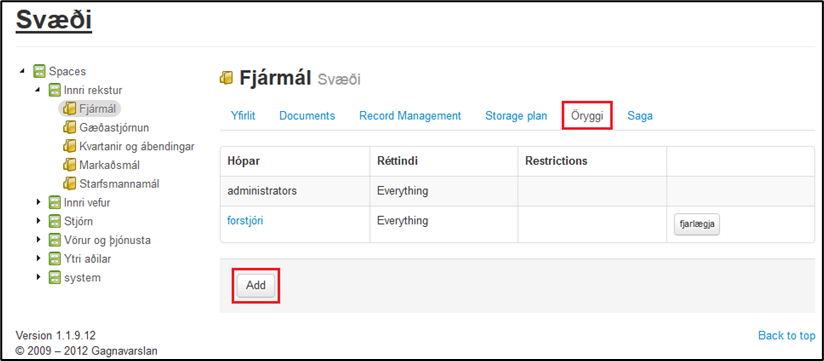Open the Saga tab
The height and width of the screenshot is (361, 824).
pos(640,116)
